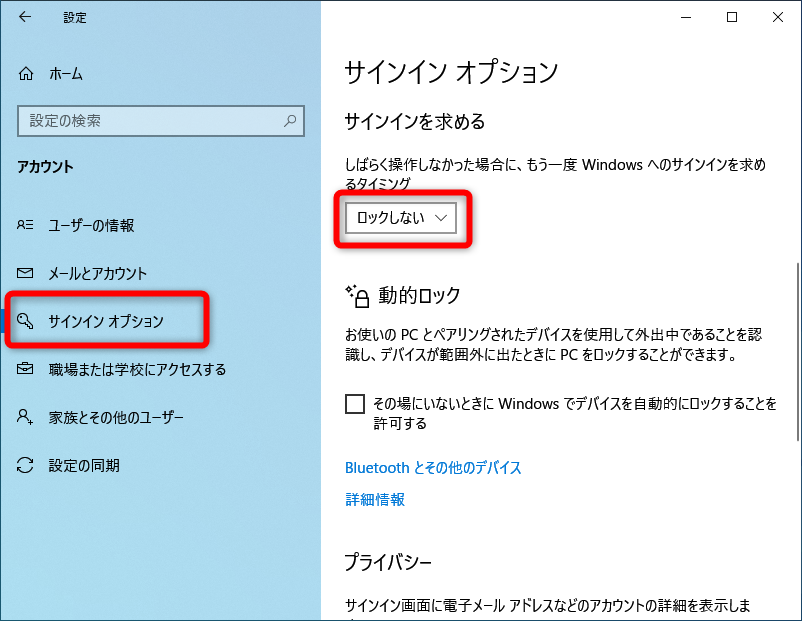802x621 pixels.
Task: Follow the 詳細情報 link
Action: (x=375, y=499)
